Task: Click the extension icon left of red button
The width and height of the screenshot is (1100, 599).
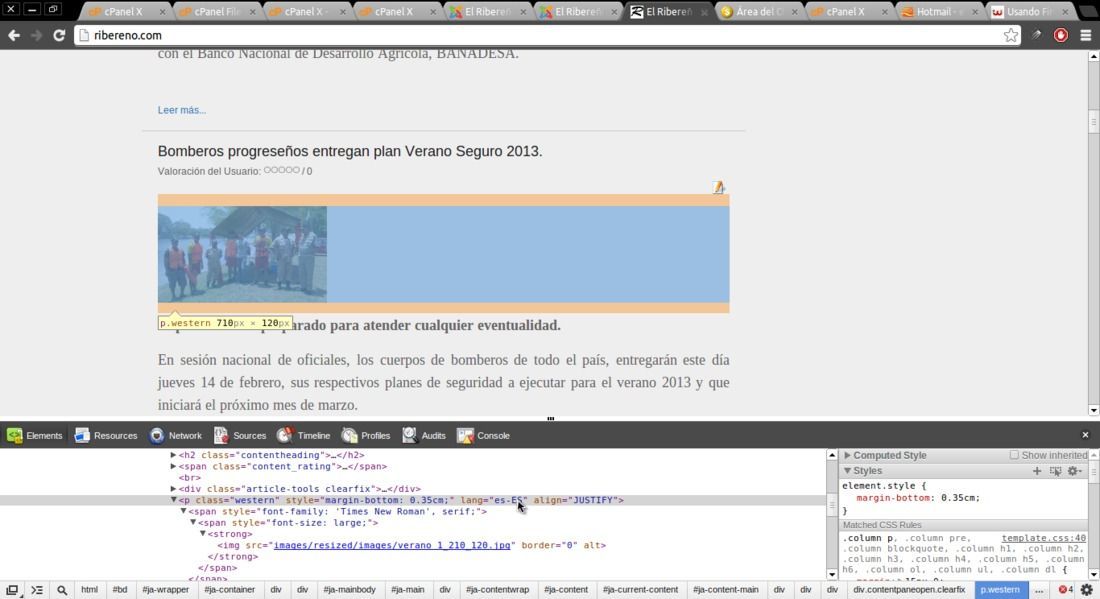Action: click(1036, 34)
